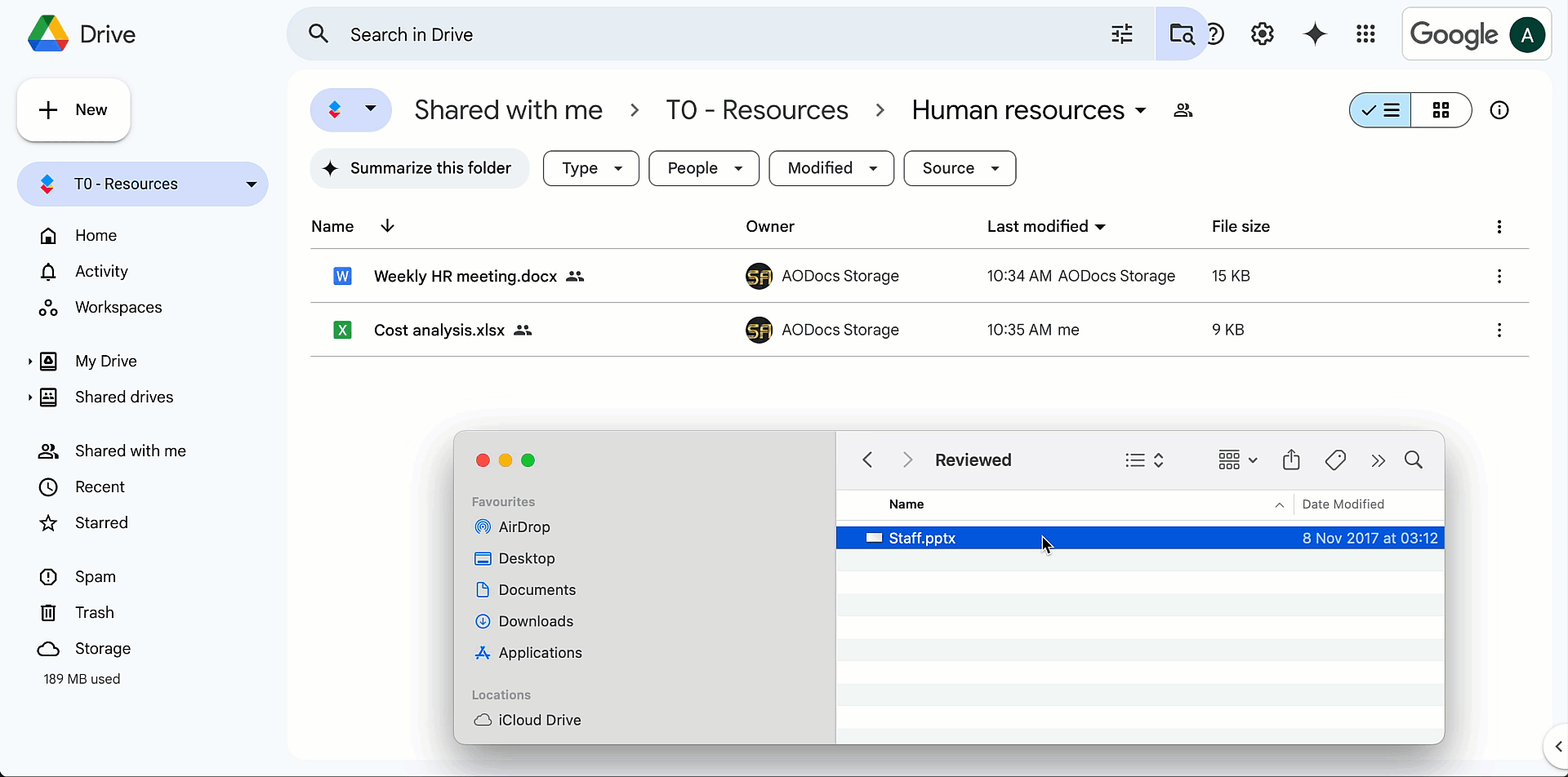Open Home in Drive sidebar
Viewport: 1568px width, 777px height.
(x=96, y=235)
